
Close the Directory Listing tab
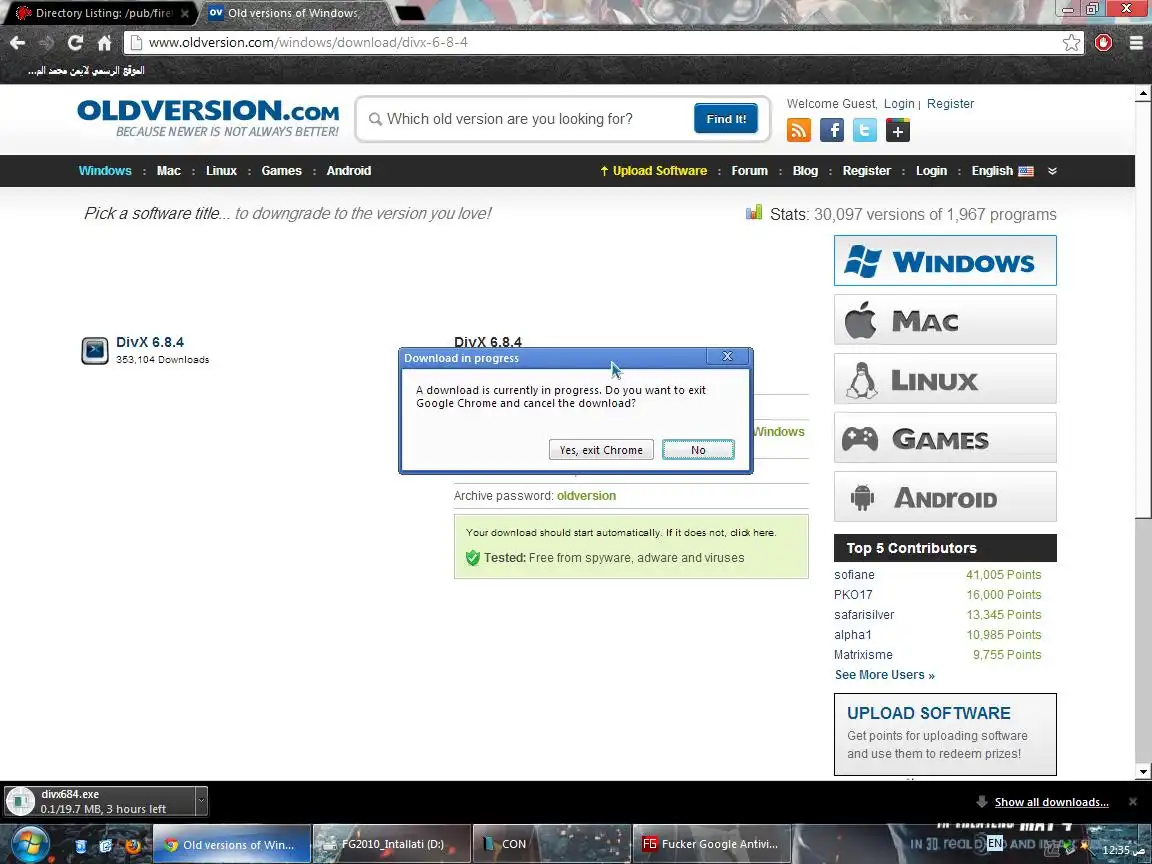click(x=185, y=13)
